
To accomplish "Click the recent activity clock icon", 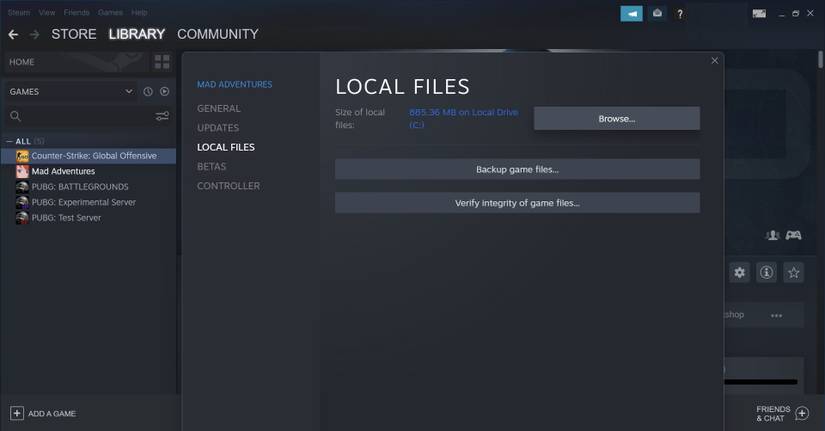I will point(148,92).
